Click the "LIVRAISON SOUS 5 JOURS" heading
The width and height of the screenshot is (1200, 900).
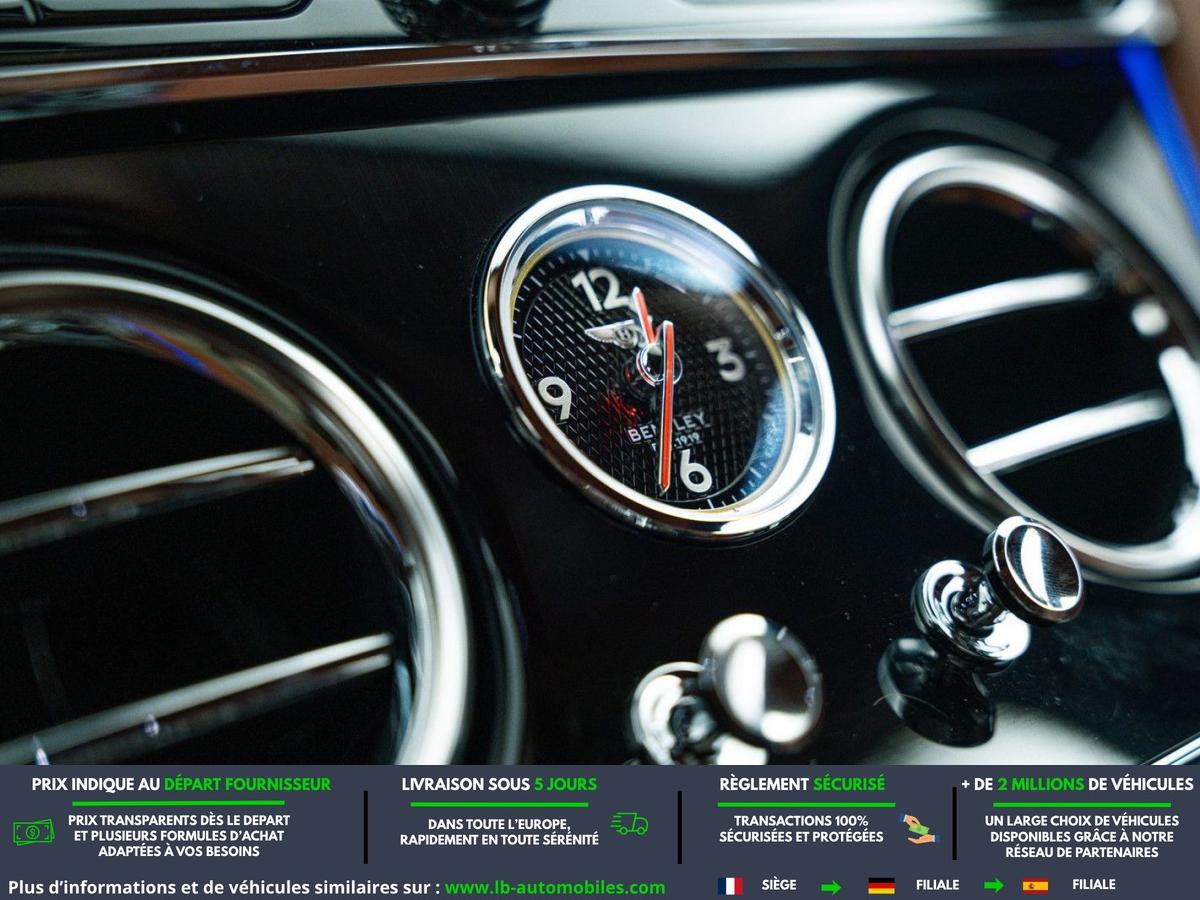tap(499, 784)
